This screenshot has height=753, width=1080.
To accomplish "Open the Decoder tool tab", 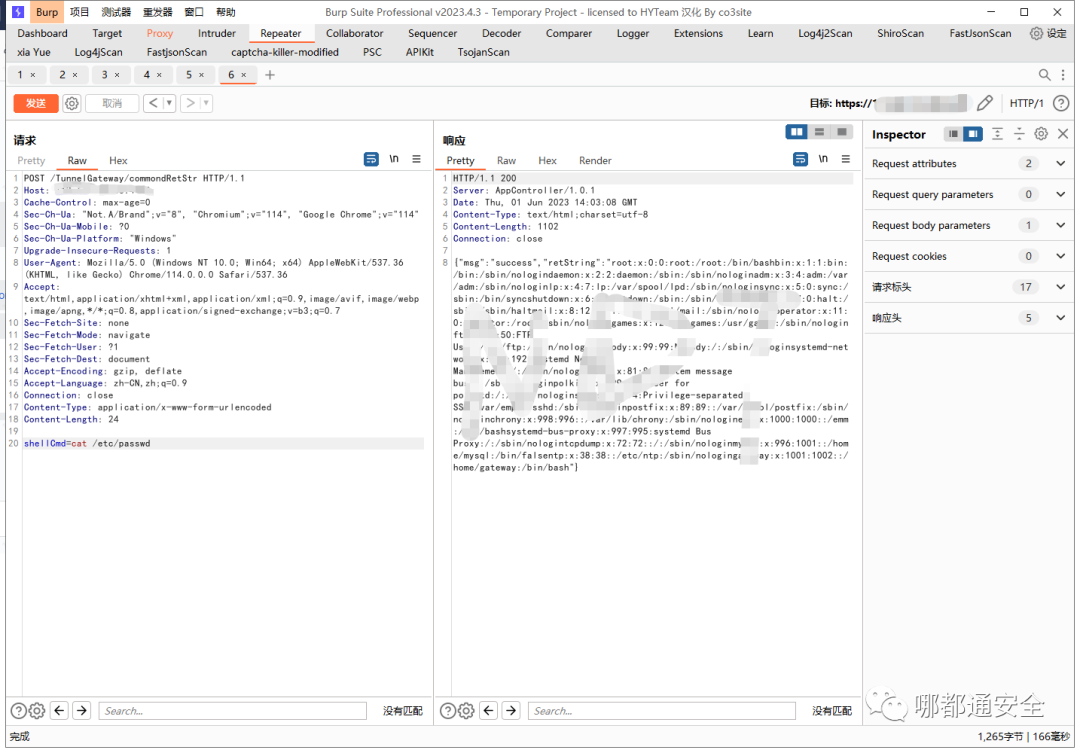I will pyautogui.click(x=501, y=33).
